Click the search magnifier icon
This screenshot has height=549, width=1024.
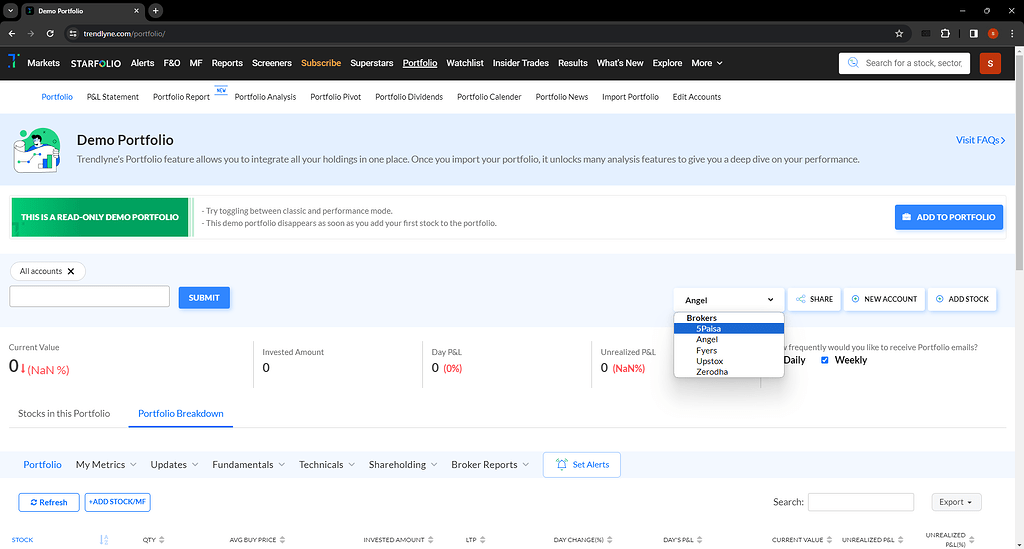pos(853,63)
